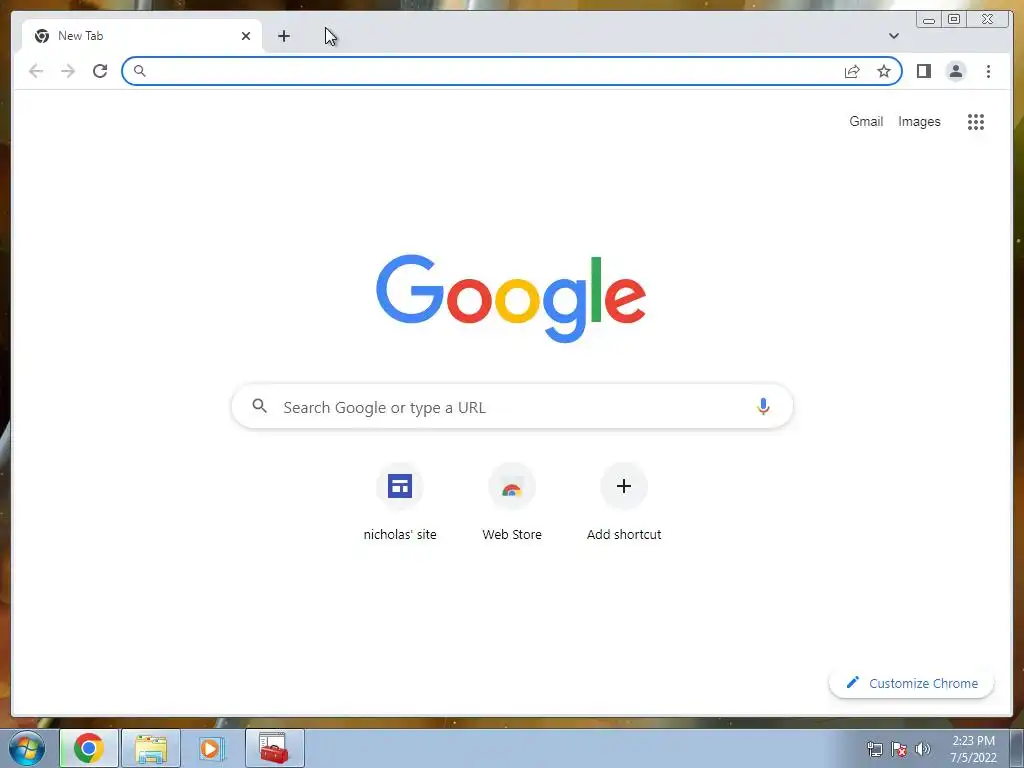Focus the Search Google or type a URL box

[512, 407]
